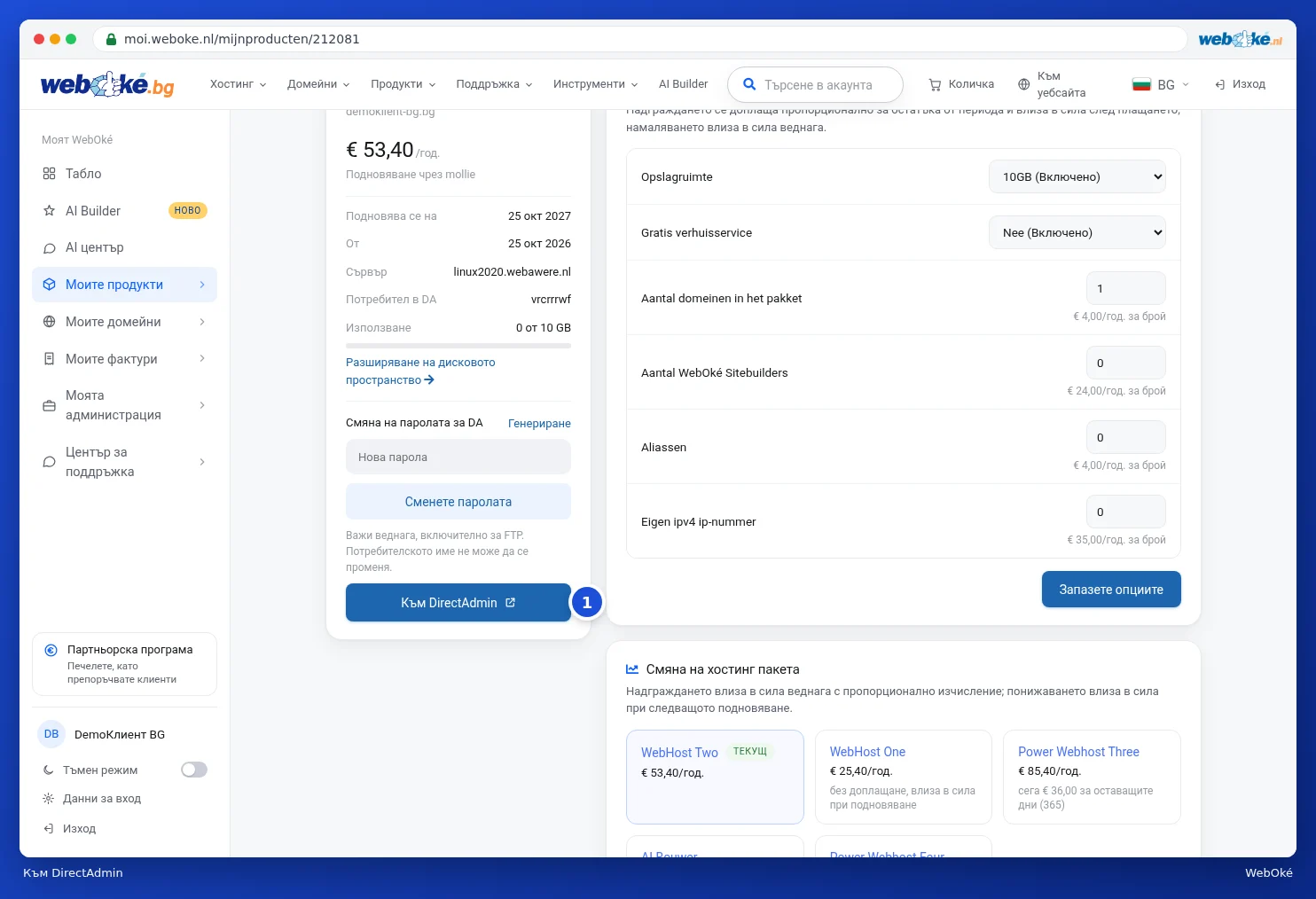The height and width of the screenshot is (899, 1316).
Task: Click the Сменете паролата button
Action: [458, 502]
